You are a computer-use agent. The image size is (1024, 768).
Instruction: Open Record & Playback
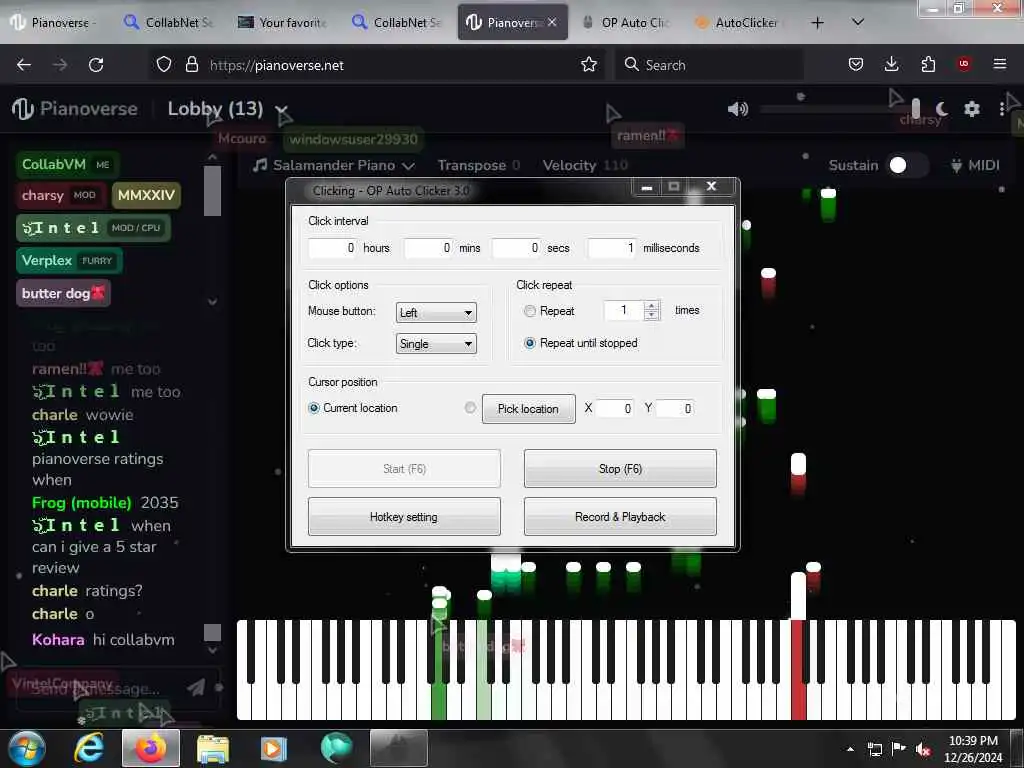pyautogui.click(x=620, y=517)
